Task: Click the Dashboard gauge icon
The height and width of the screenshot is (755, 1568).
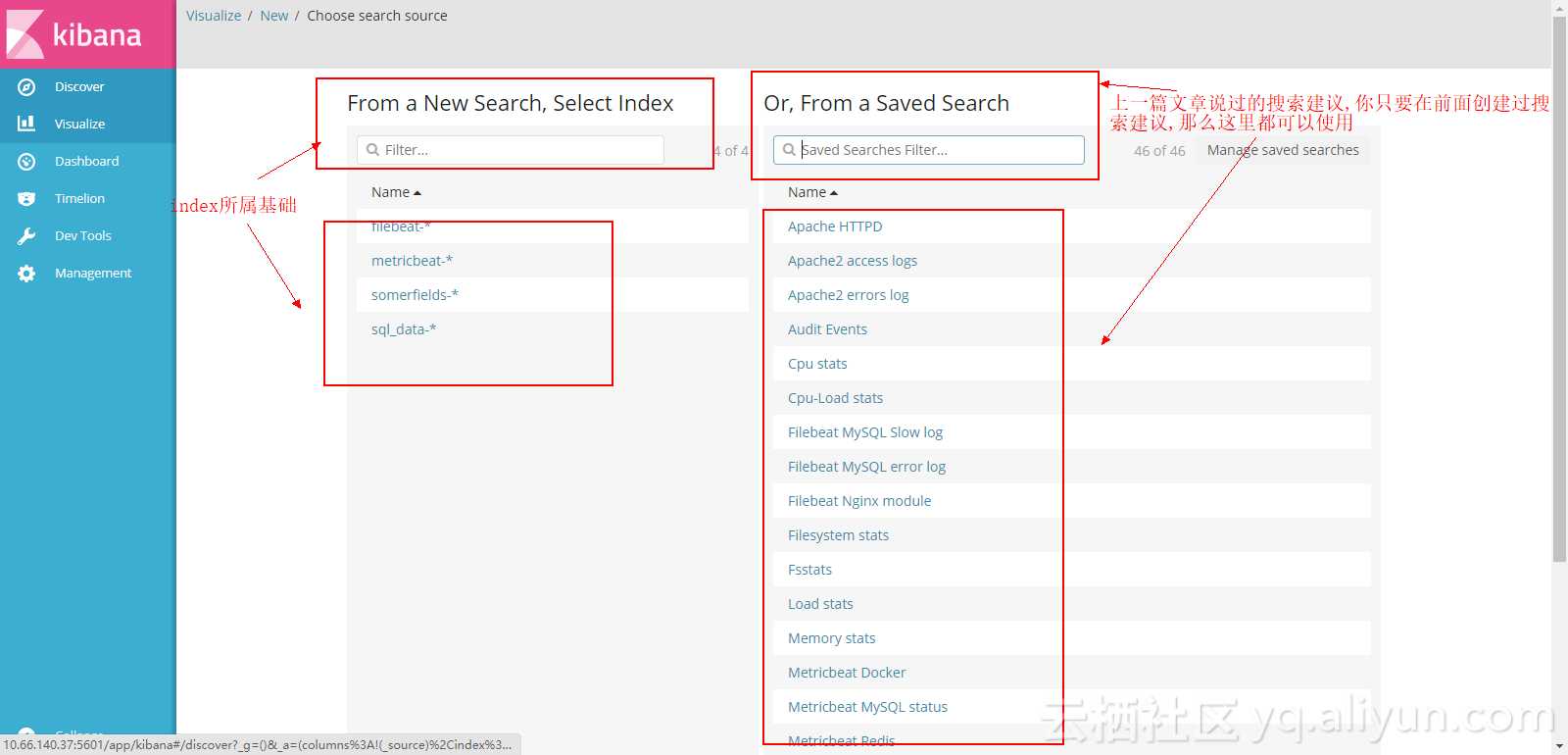Action: click(26, 161)
